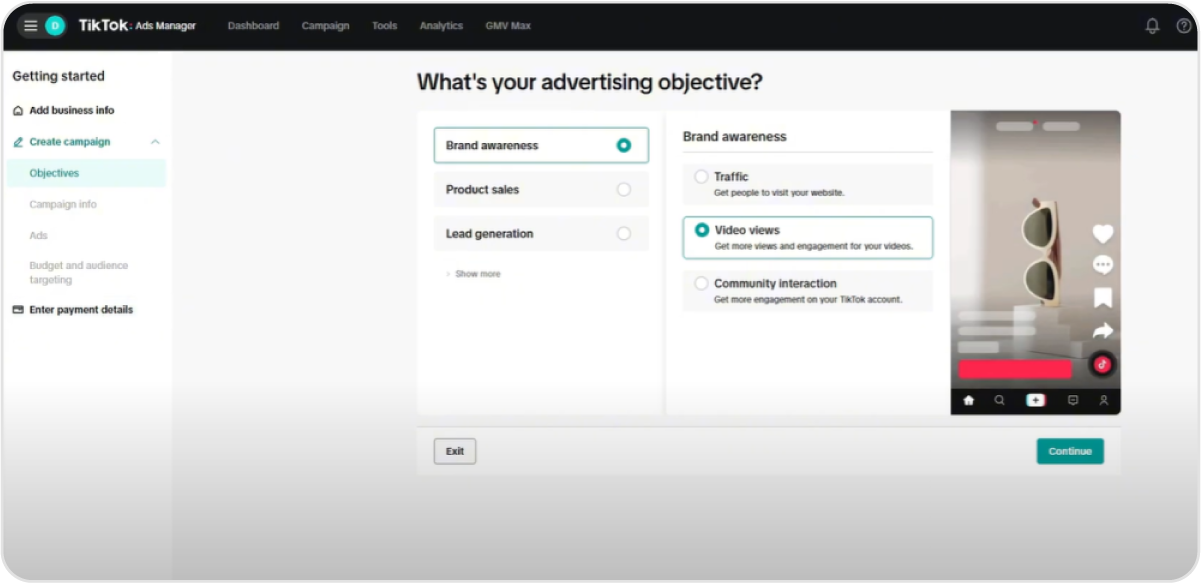Viewport: 1201px width, 583px height.
Task: Open the GMV Max tab
Action: [x=508, y=26]
